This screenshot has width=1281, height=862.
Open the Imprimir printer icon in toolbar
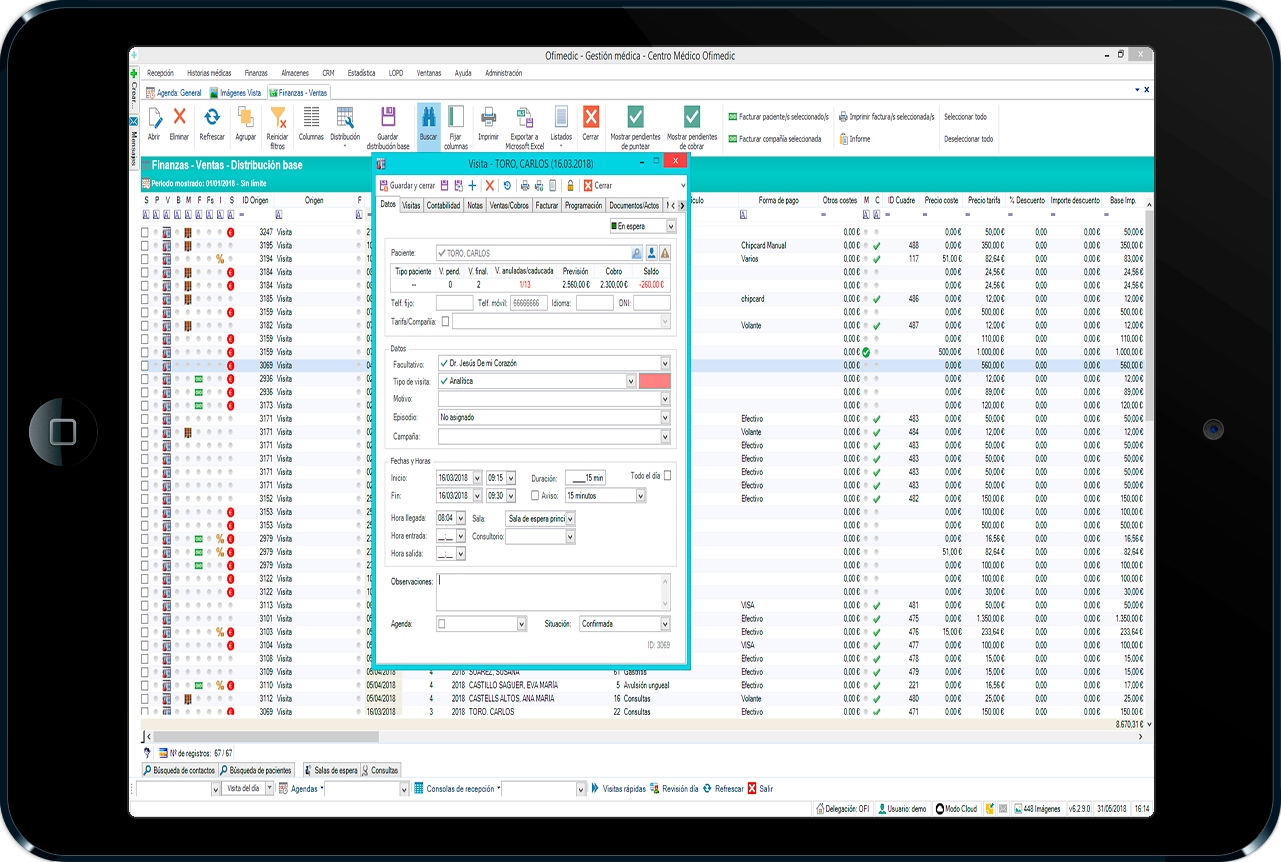point(488,118)
